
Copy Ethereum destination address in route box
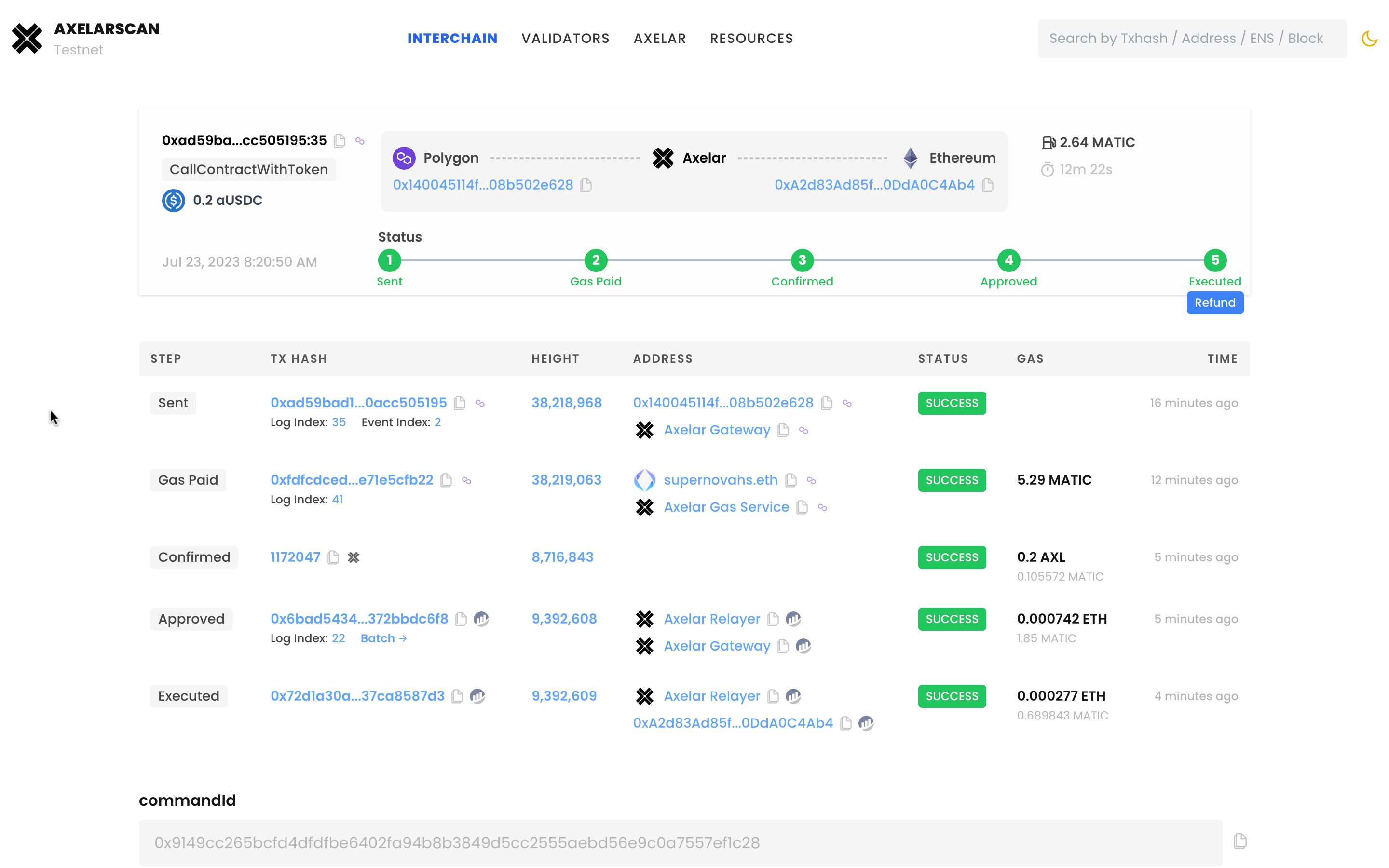pyautogui.click(x=988, y=185)
